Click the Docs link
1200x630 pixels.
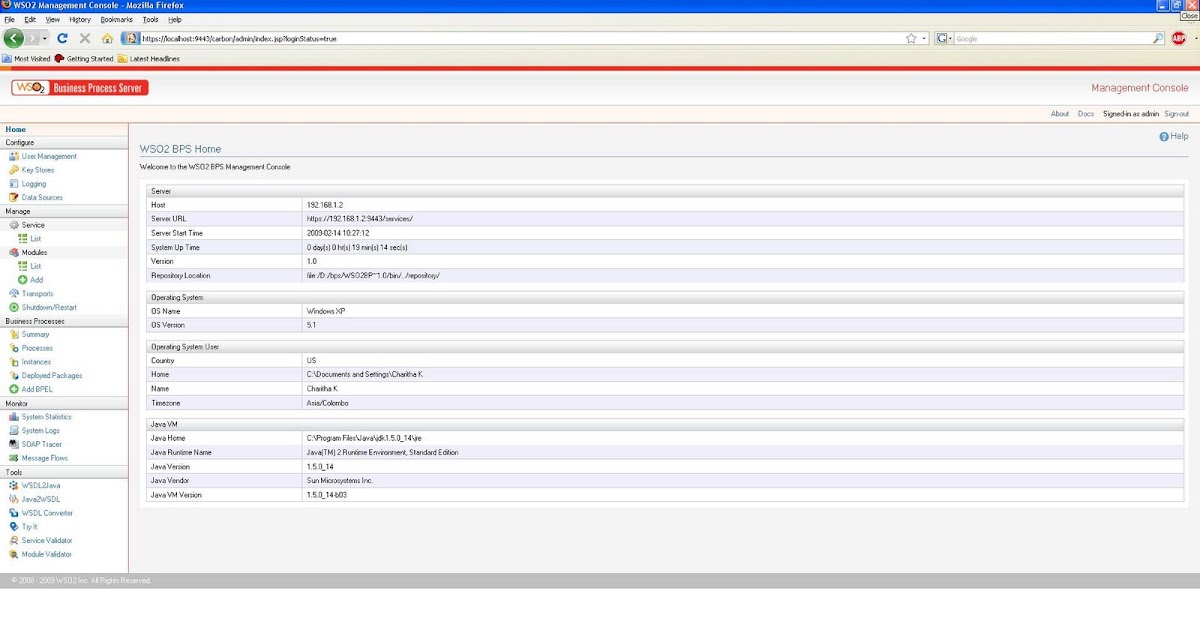1086,114
